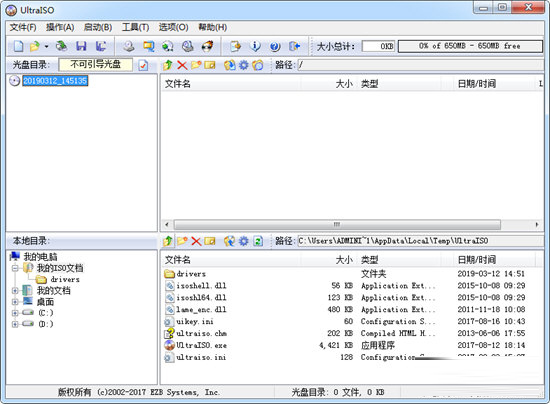Click the Exit door icon
The width and height of the screenshot is (550, 404).
click(x=294, y=46)
